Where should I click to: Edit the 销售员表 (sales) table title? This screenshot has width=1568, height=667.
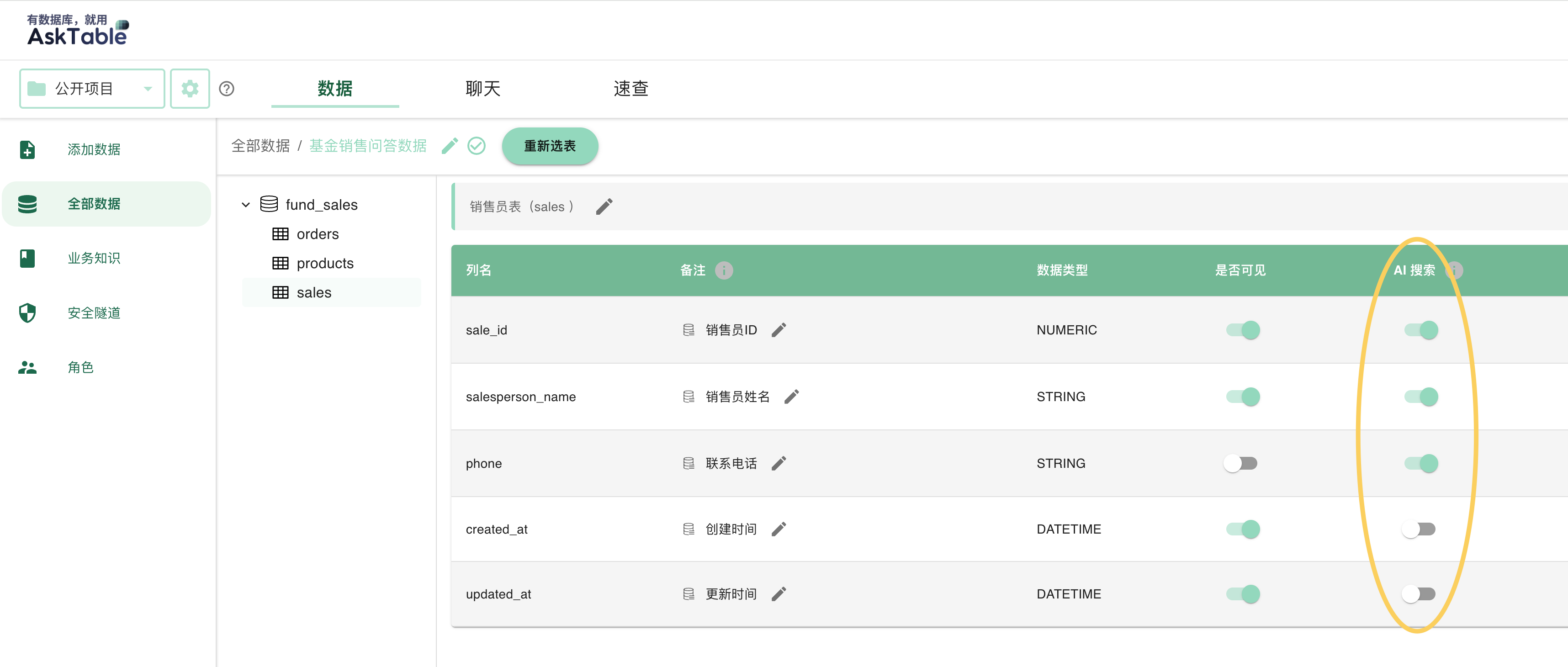tap(604, 207)
